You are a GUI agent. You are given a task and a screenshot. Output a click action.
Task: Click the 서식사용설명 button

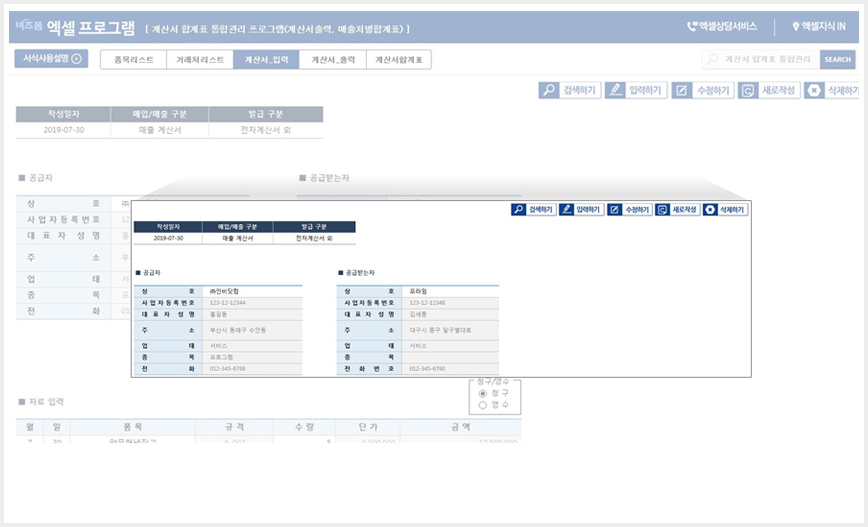[x=51, y=58]
